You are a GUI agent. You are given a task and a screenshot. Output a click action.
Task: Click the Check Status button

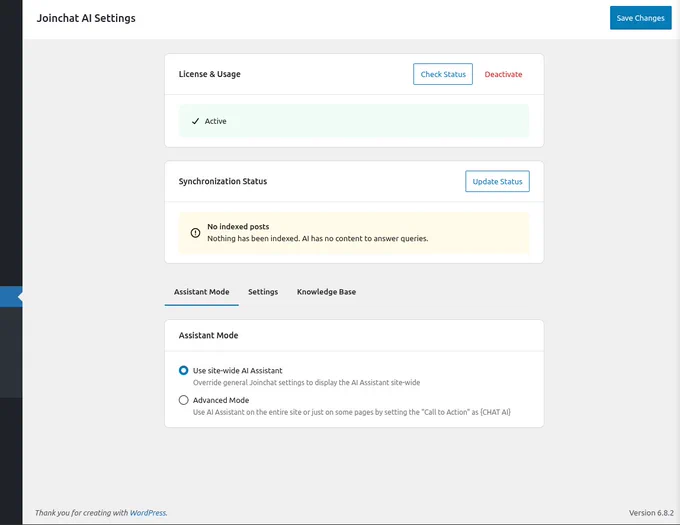point(443,74)
